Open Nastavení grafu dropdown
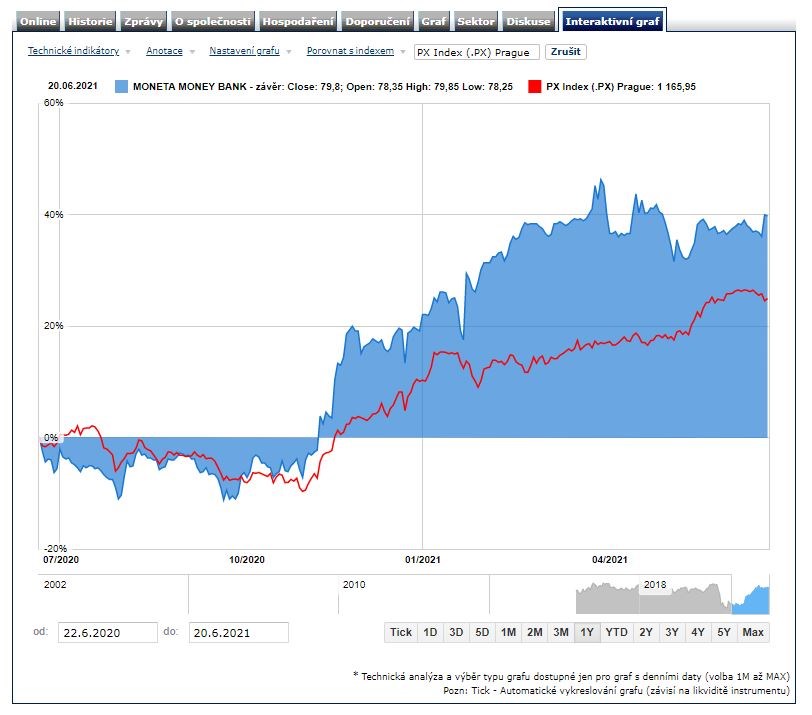Screen dimensions: 812x715 (x=245, y=51)
